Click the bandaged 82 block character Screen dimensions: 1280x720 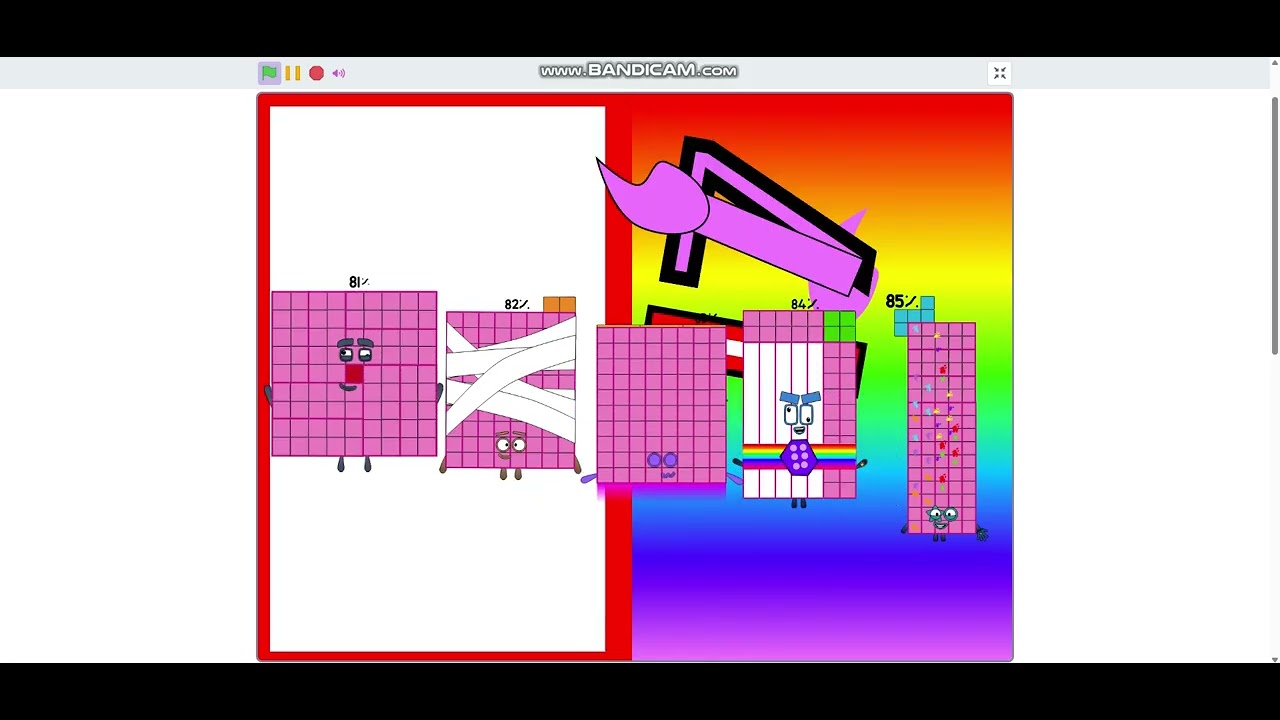click(511, 390)
